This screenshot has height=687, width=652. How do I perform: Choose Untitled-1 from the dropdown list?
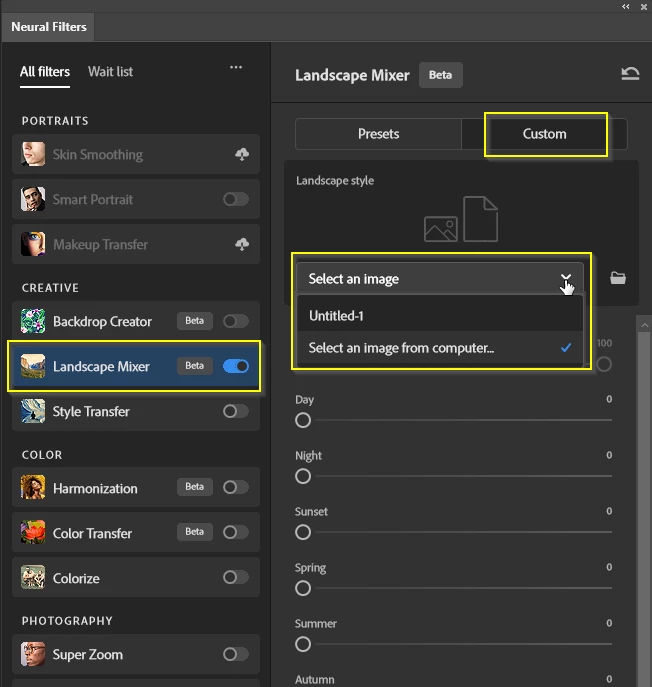440,315
